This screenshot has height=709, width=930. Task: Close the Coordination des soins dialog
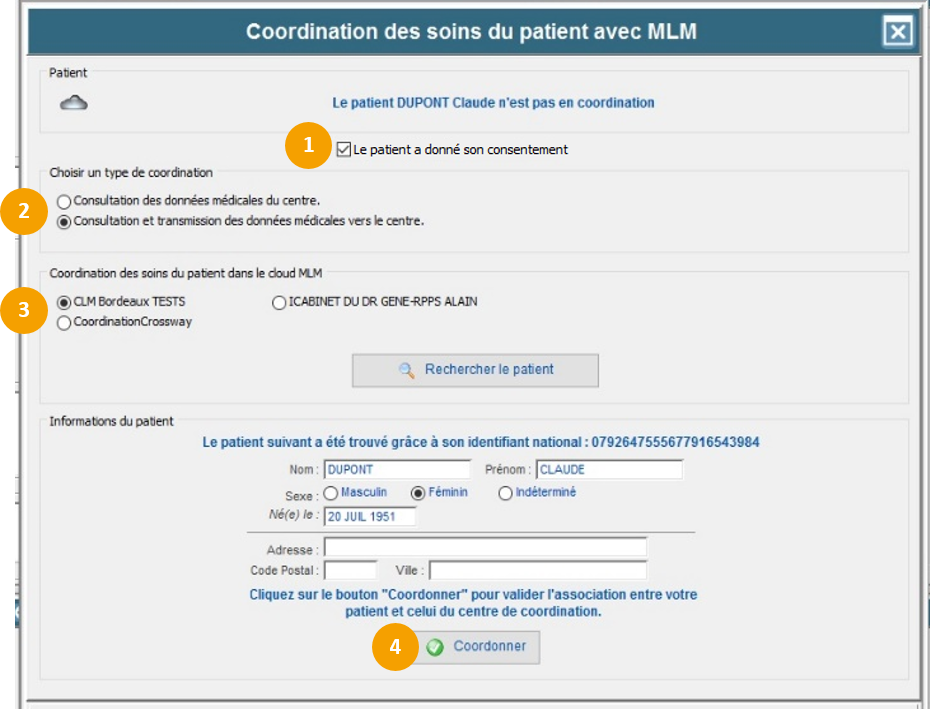(x=898, y=33)
